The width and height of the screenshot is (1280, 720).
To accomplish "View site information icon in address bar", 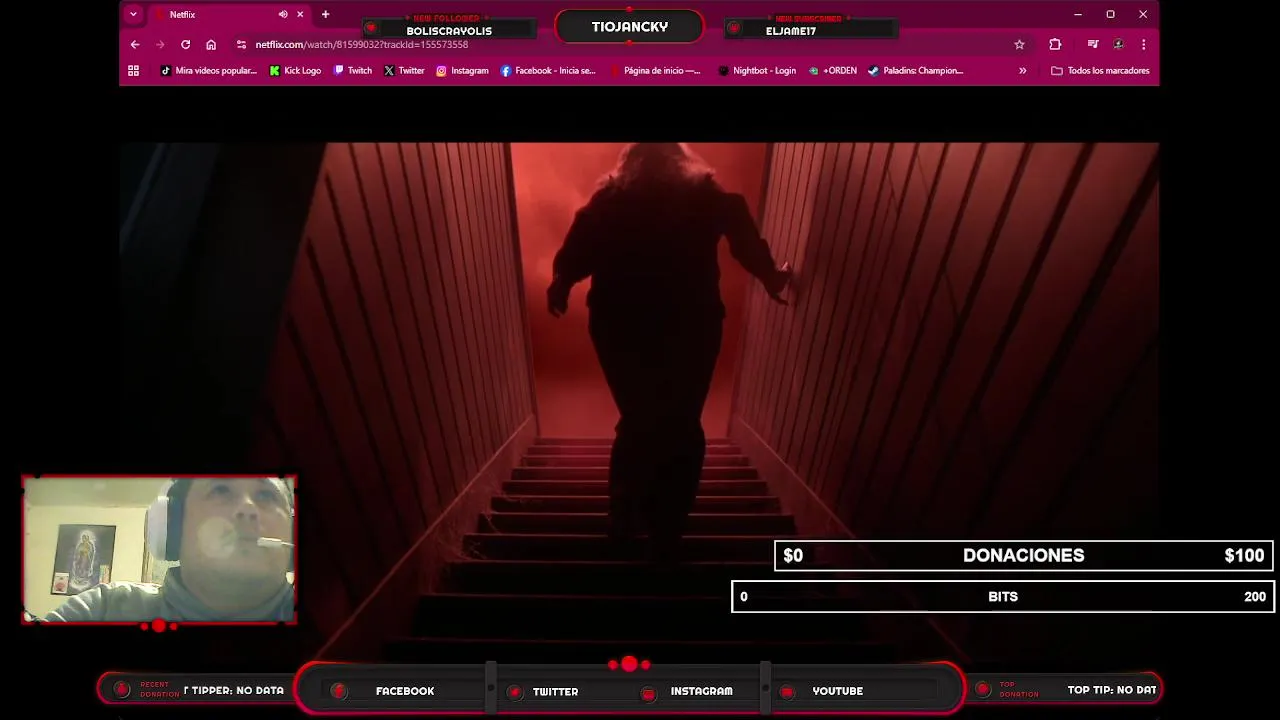I will 241,44.
